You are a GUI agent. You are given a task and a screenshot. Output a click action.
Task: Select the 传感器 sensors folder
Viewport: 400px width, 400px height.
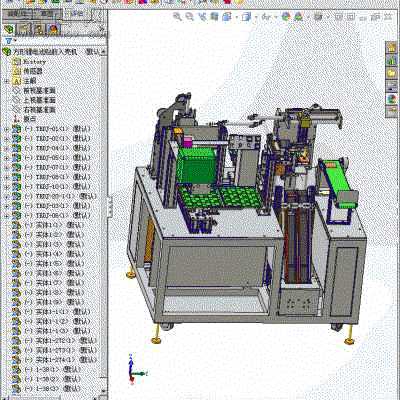(28, 71)
